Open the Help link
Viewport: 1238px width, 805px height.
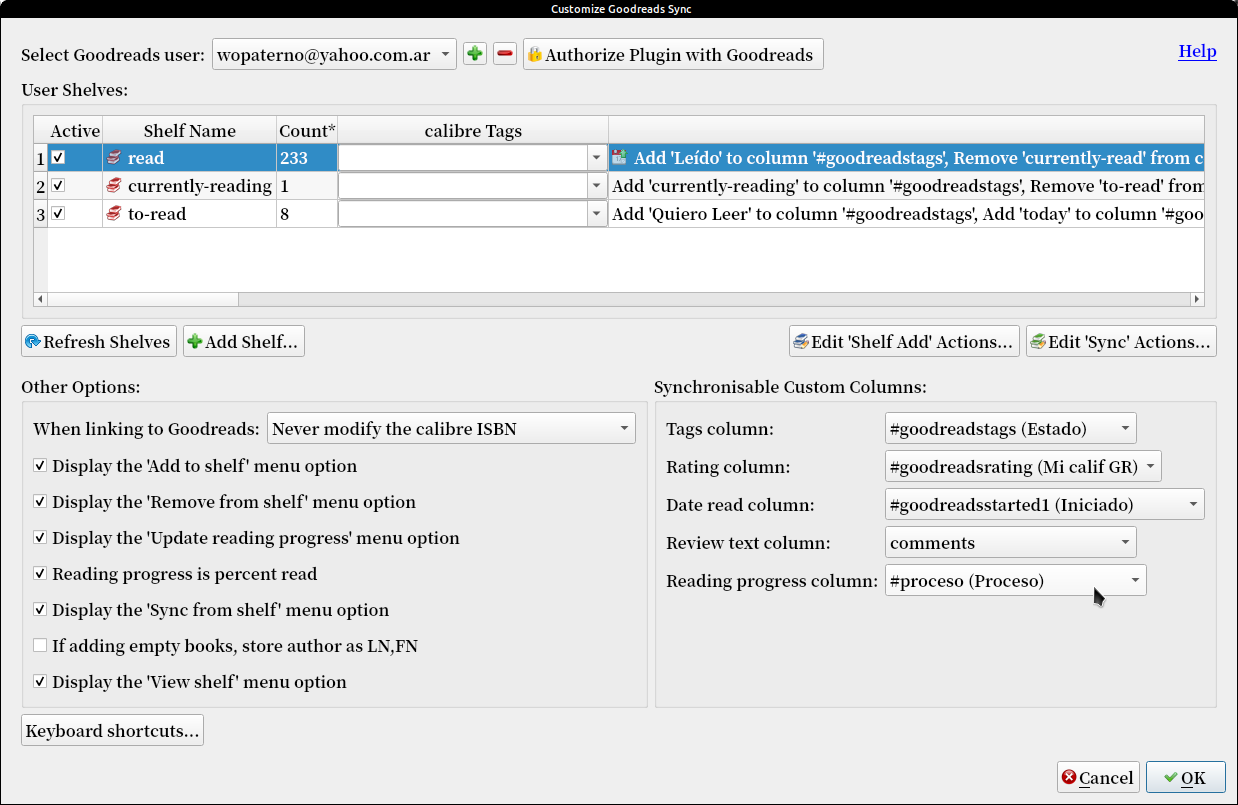[1197, 51]
